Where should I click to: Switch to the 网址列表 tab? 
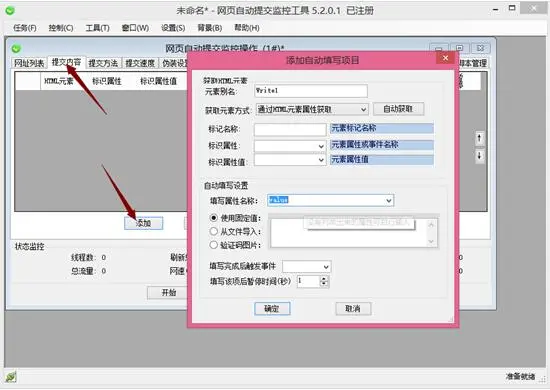point(29,63)
